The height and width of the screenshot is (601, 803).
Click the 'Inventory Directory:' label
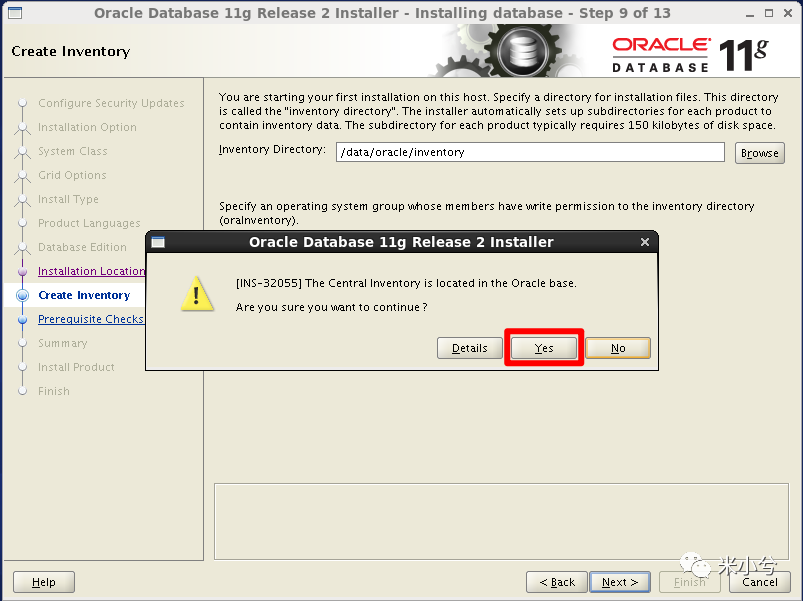point(272,149)
